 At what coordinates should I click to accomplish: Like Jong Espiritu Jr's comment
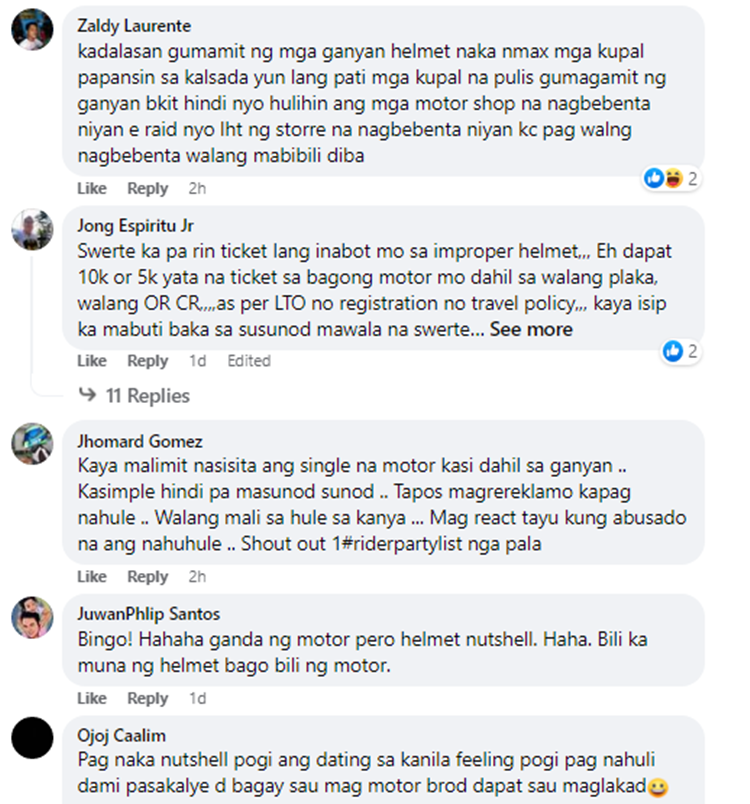tap(92, 360)
